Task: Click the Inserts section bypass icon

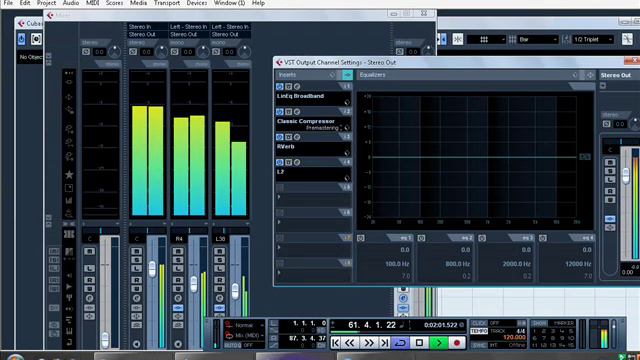Action: (332, 75)
